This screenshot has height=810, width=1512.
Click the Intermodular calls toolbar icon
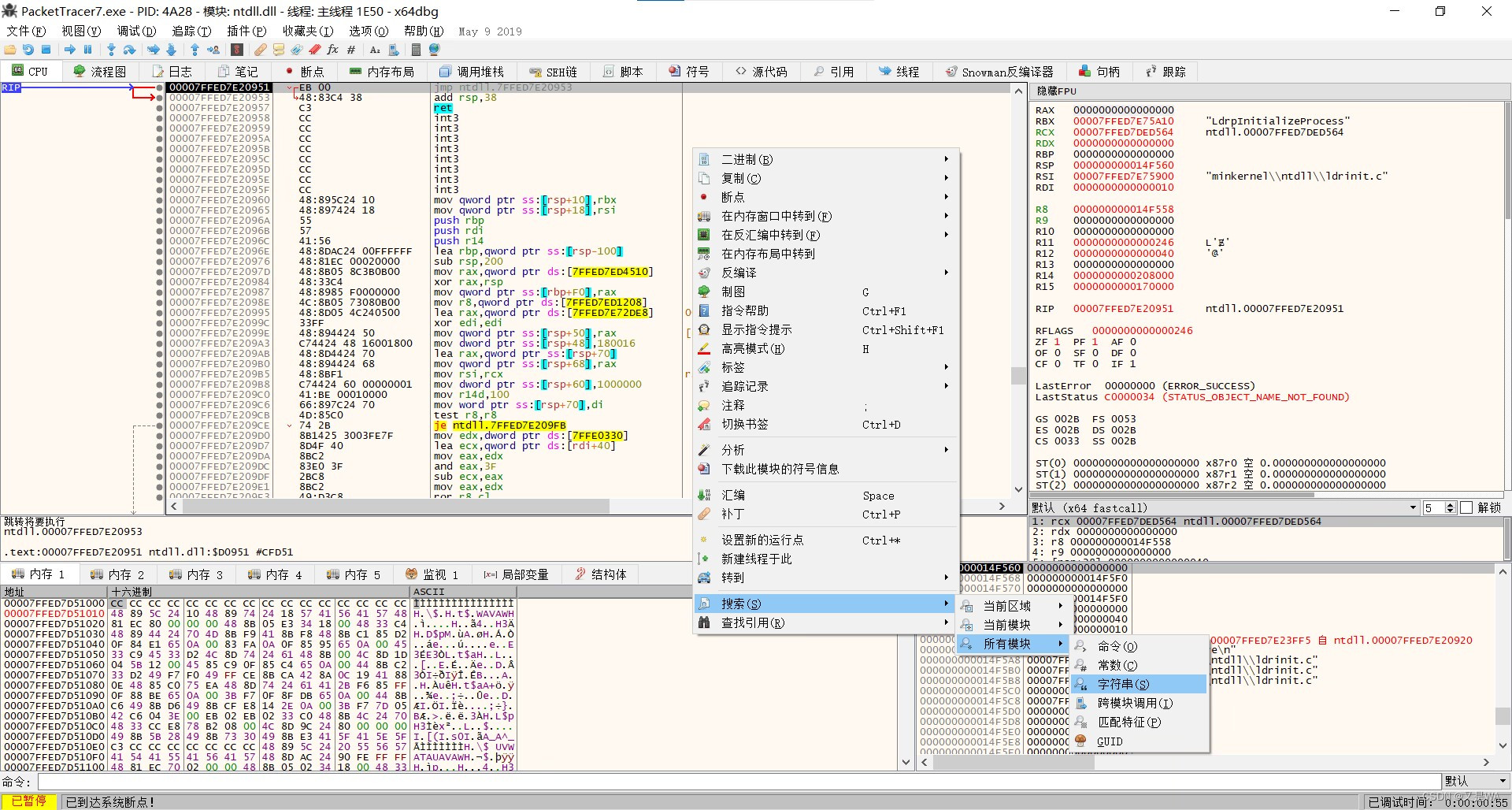pos(394,50)
